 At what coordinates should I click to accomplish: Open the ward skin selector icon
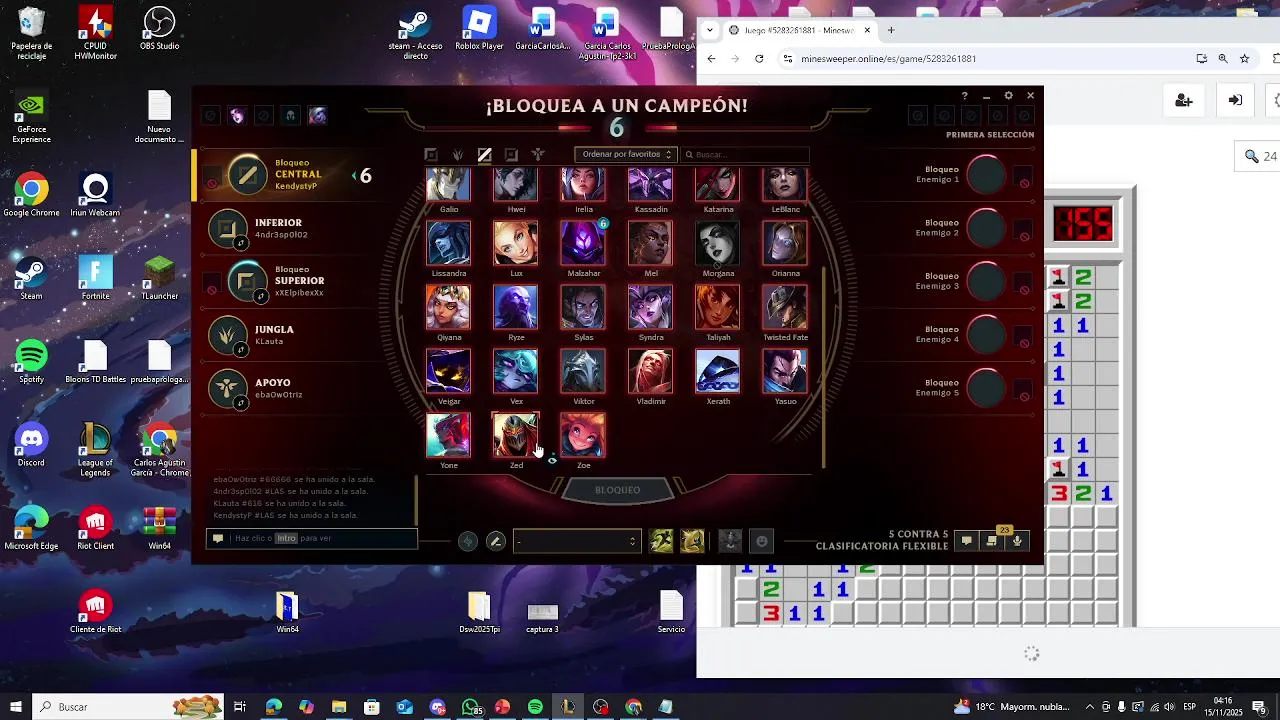[x=730, y=541]
